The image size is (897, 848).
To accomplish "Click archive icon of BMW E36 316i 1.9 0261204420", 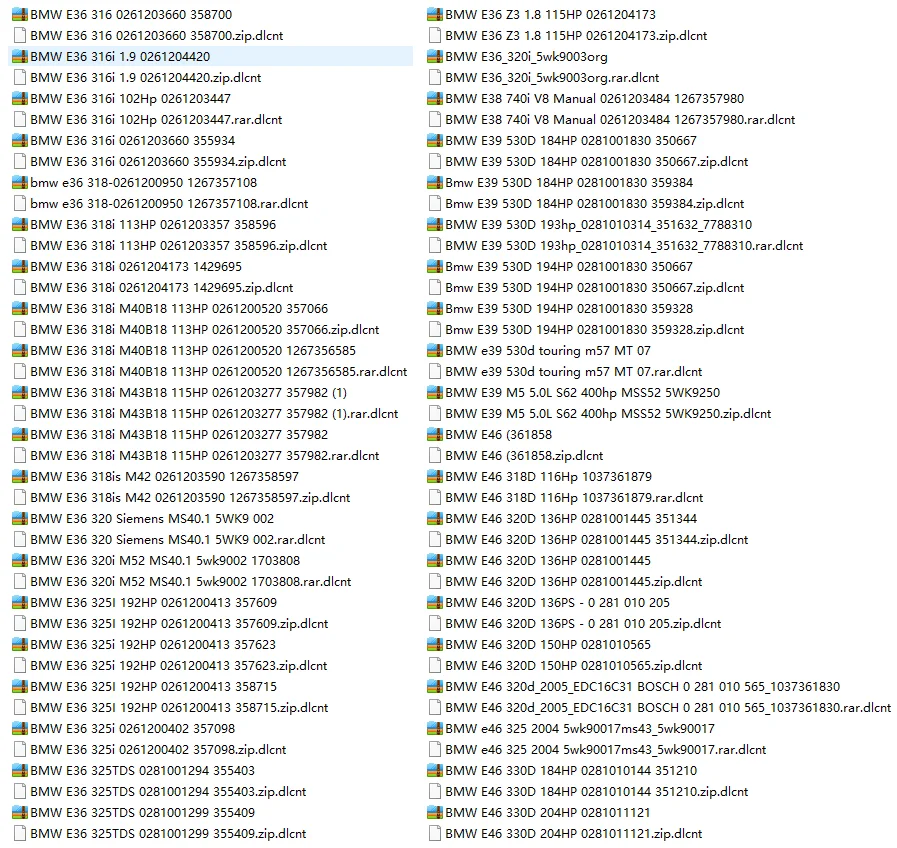I will coord(19,57).
